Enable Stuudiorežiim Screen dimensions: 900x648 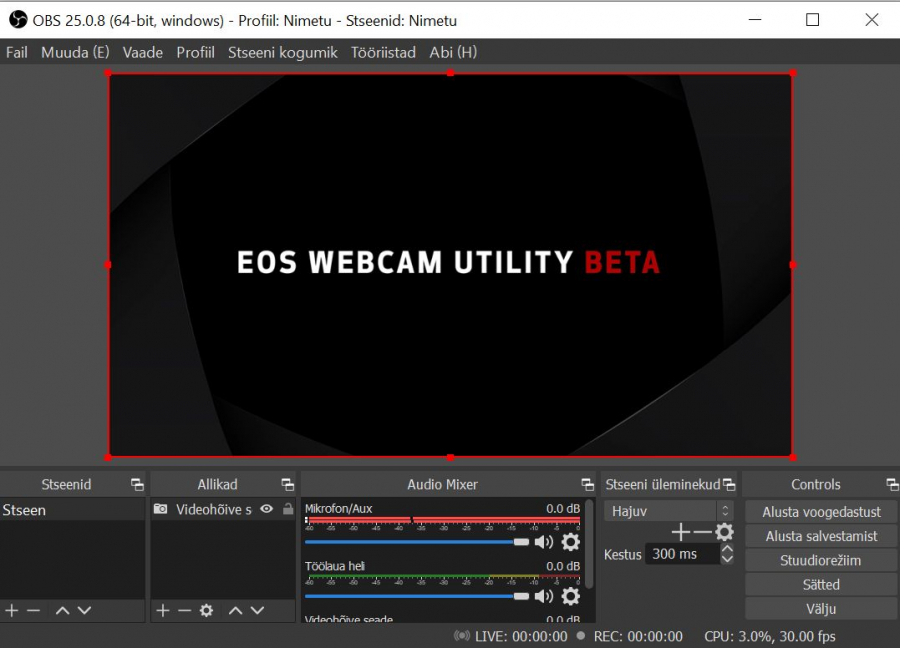[x=821, y=560]
